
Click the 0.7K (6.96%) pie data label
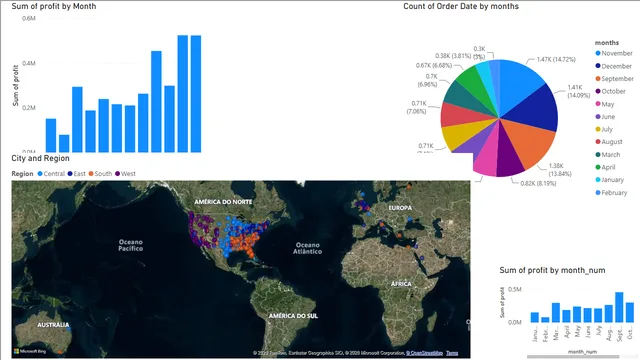427,80
